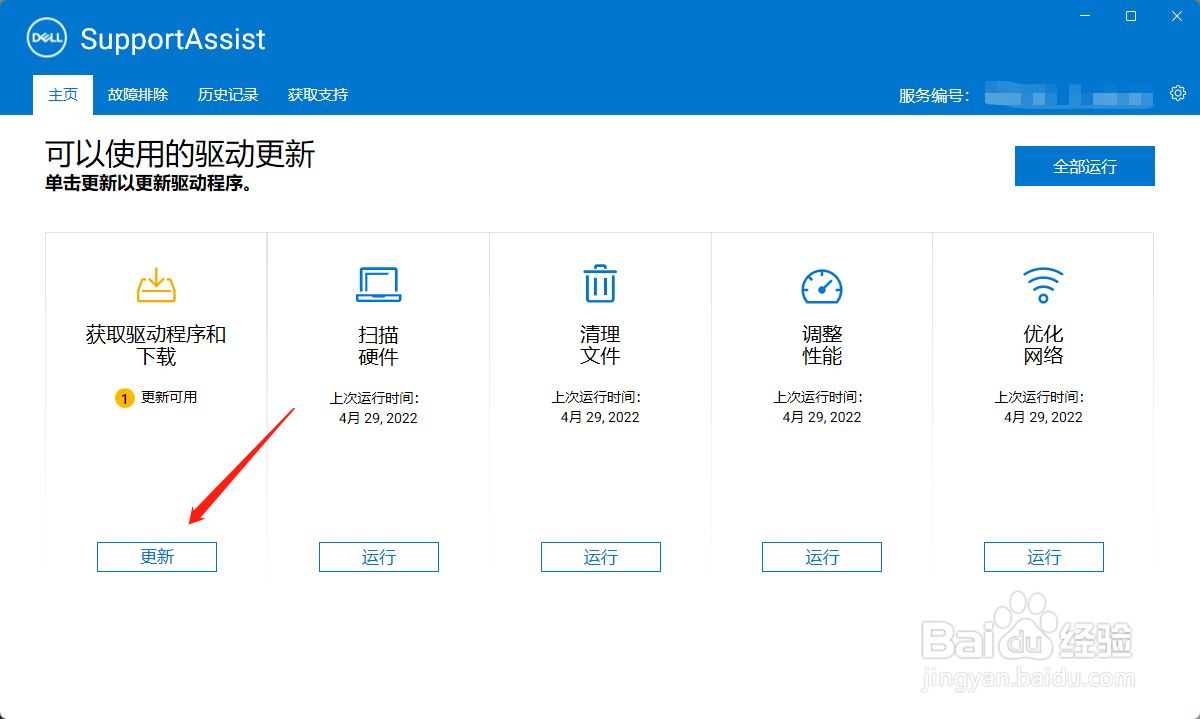1200x719 pixels.
Task: Click the 扫描硬件 card title
Action: (x=379, y=345)
